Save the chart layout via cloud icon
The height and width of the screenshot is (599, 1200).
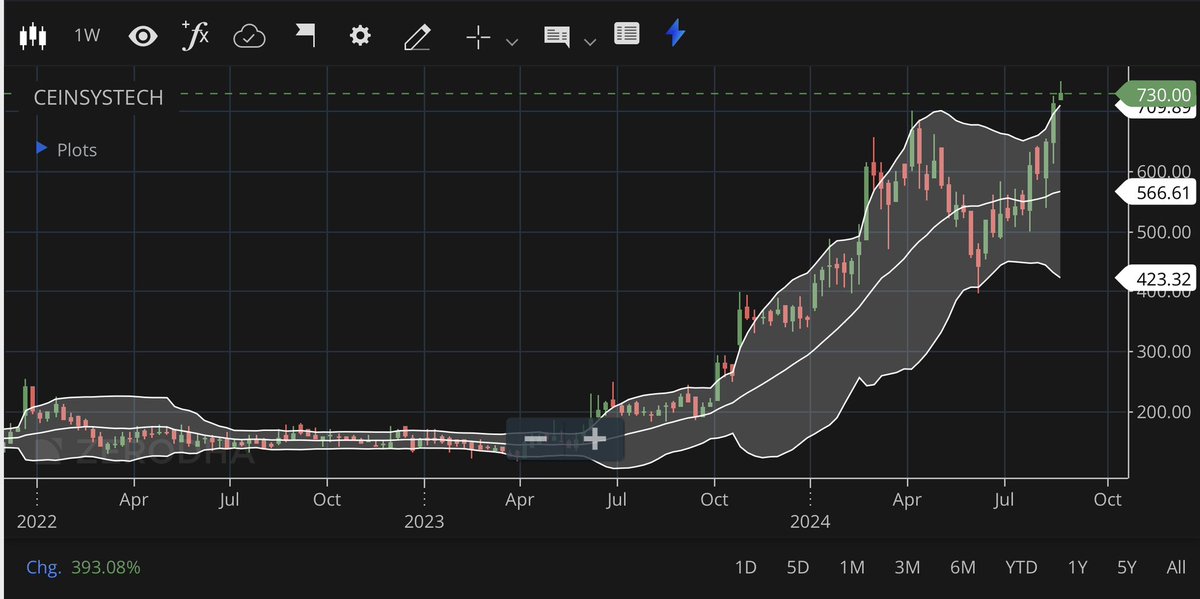pyautogui.click(x=249, y=35)
